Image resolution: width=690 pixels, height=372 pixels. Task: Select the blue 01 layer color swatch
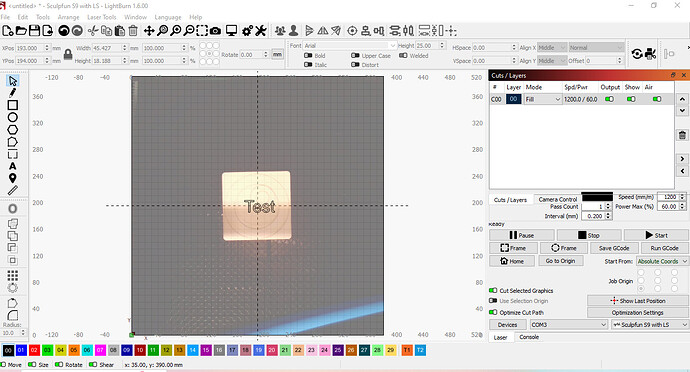[x=21, y=350]
